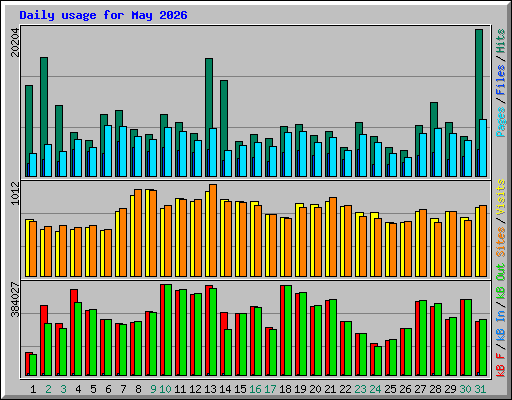512x400 pixels.
Task: Click day label 18 on the x-axis
Action: (285, 389)
